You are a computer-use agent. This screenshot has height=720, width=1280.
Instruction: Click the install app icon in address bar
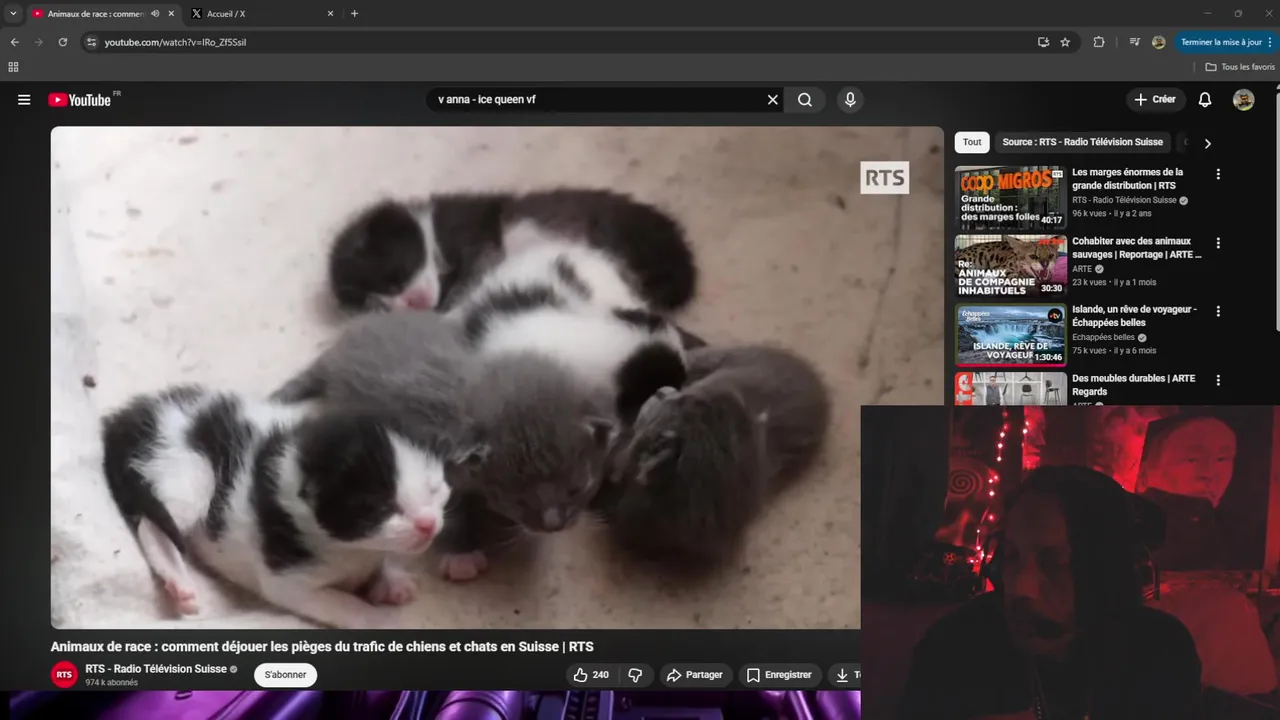coord(1043,42)
